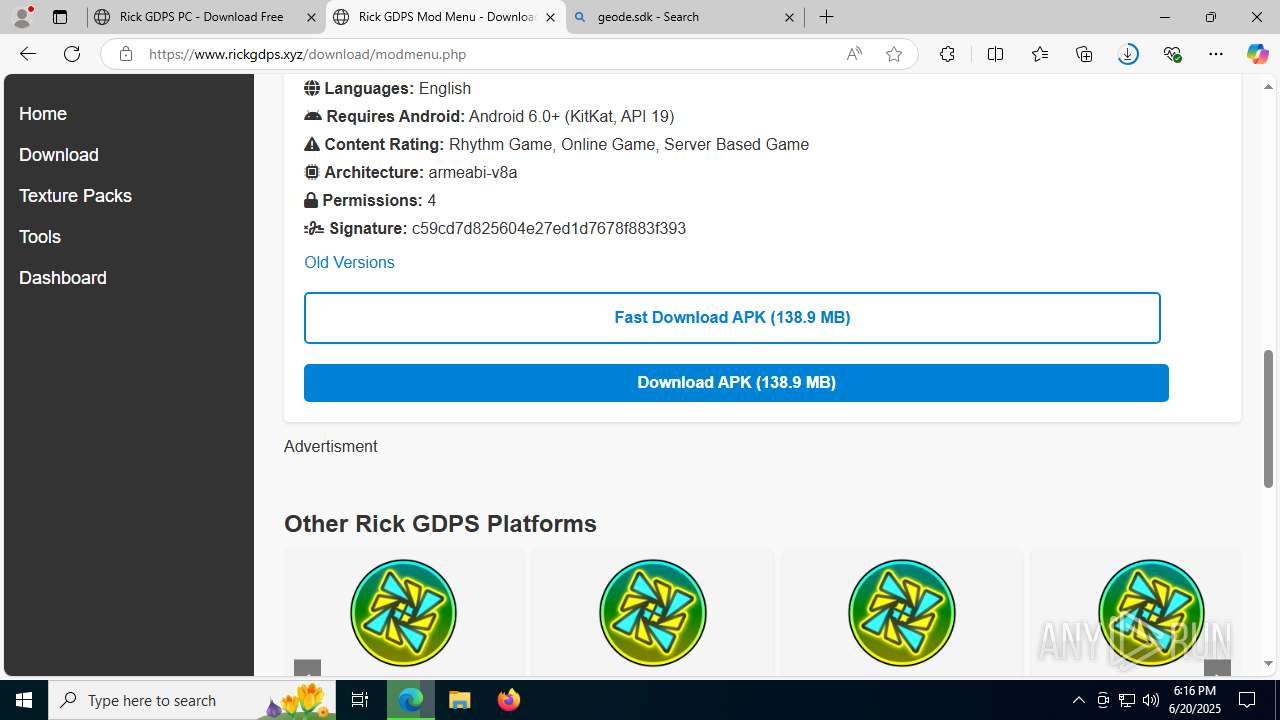The width and height of the screenshot is (1280, 720).
Task: Click the signature hash text
Action: click(549, 229)
